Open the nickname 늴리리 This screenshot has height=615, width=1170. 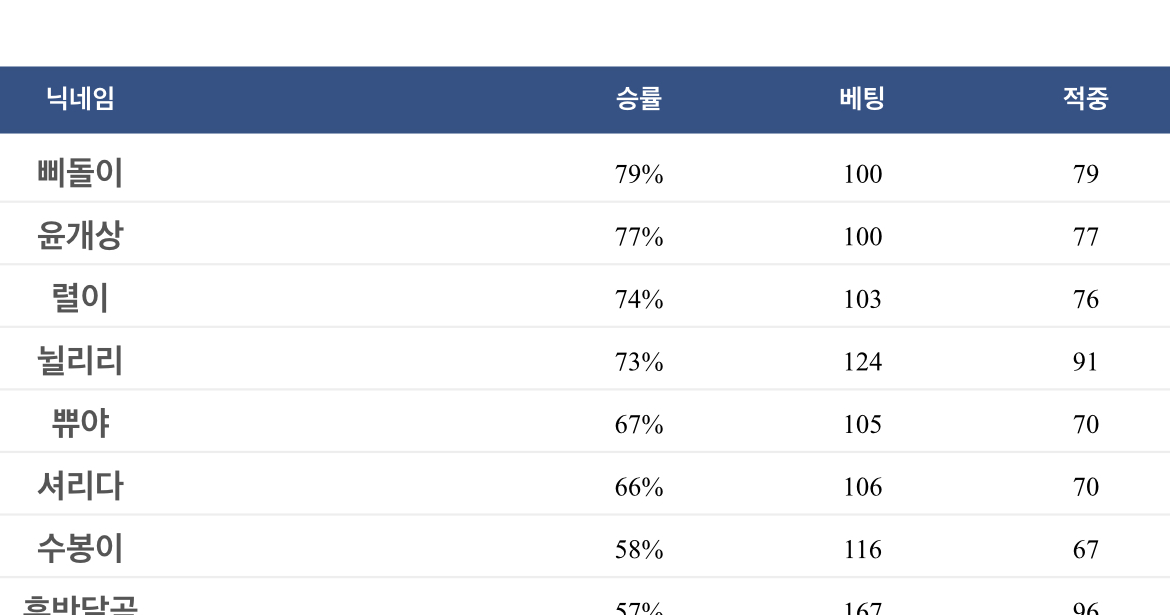[x=80, y=360]
